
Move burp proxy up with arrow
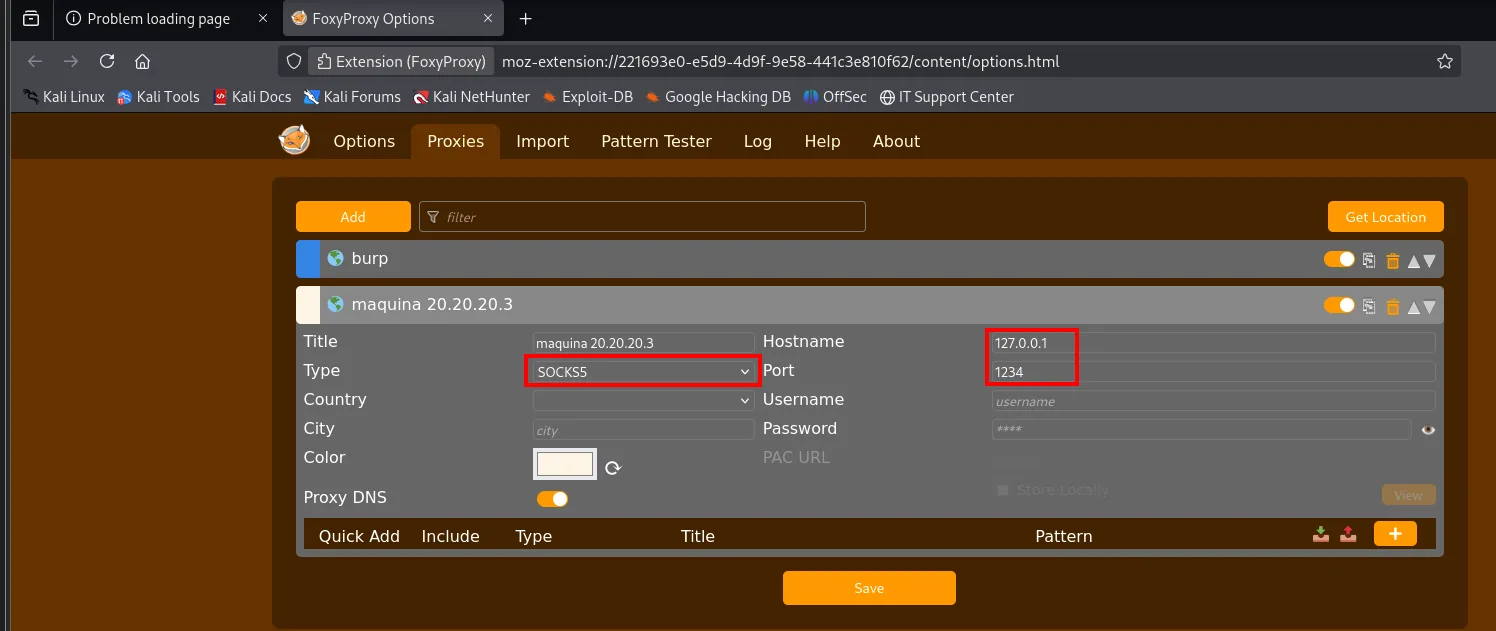1414,261
